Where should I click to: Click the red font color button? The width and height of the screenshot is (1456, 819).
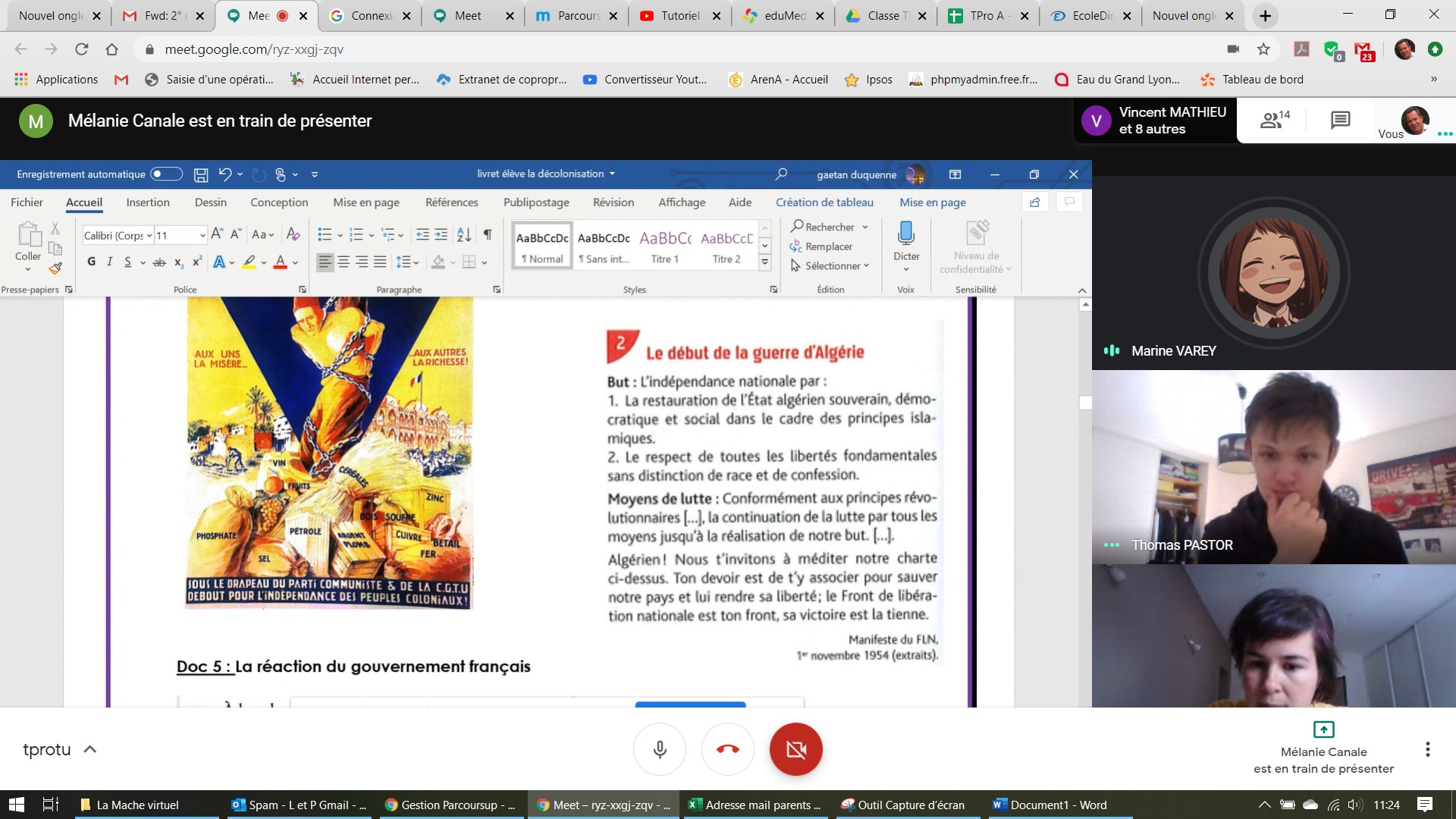coord(280,262)
